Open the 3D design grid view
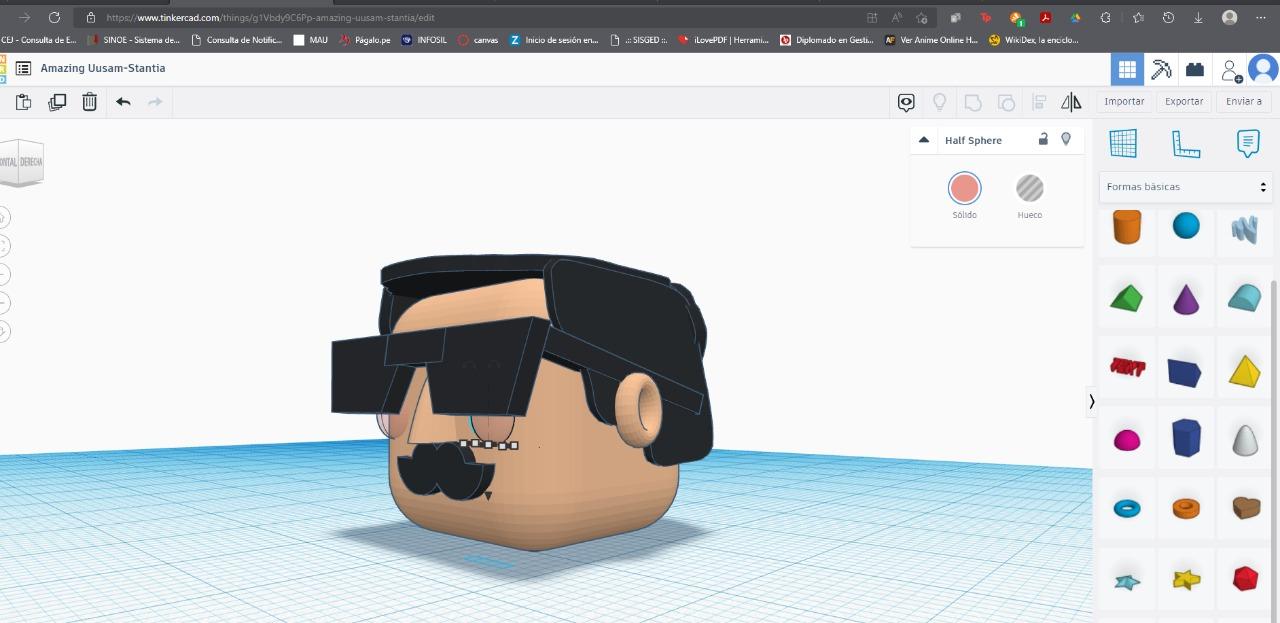The image size is (1280, 623). click(1127, 69)
